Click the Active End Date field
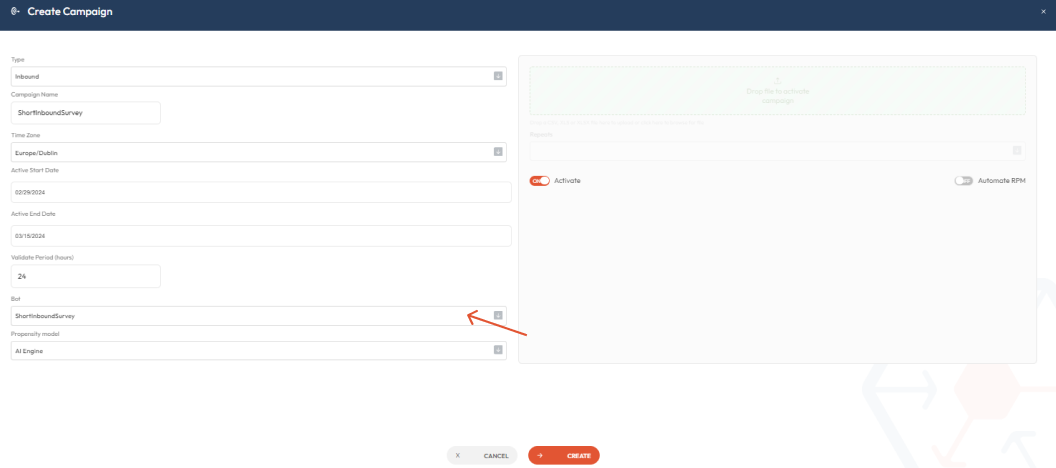The height and width of the screenshot is (468, 1056). (x=261, y=236)
